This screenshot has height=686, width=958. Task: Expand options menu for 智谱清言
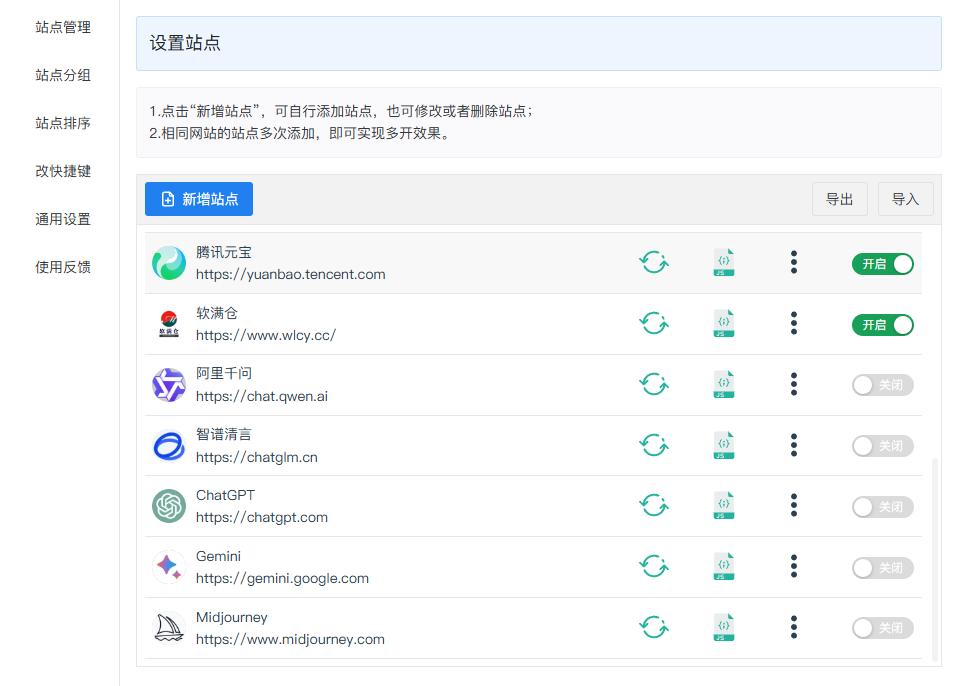793,445
